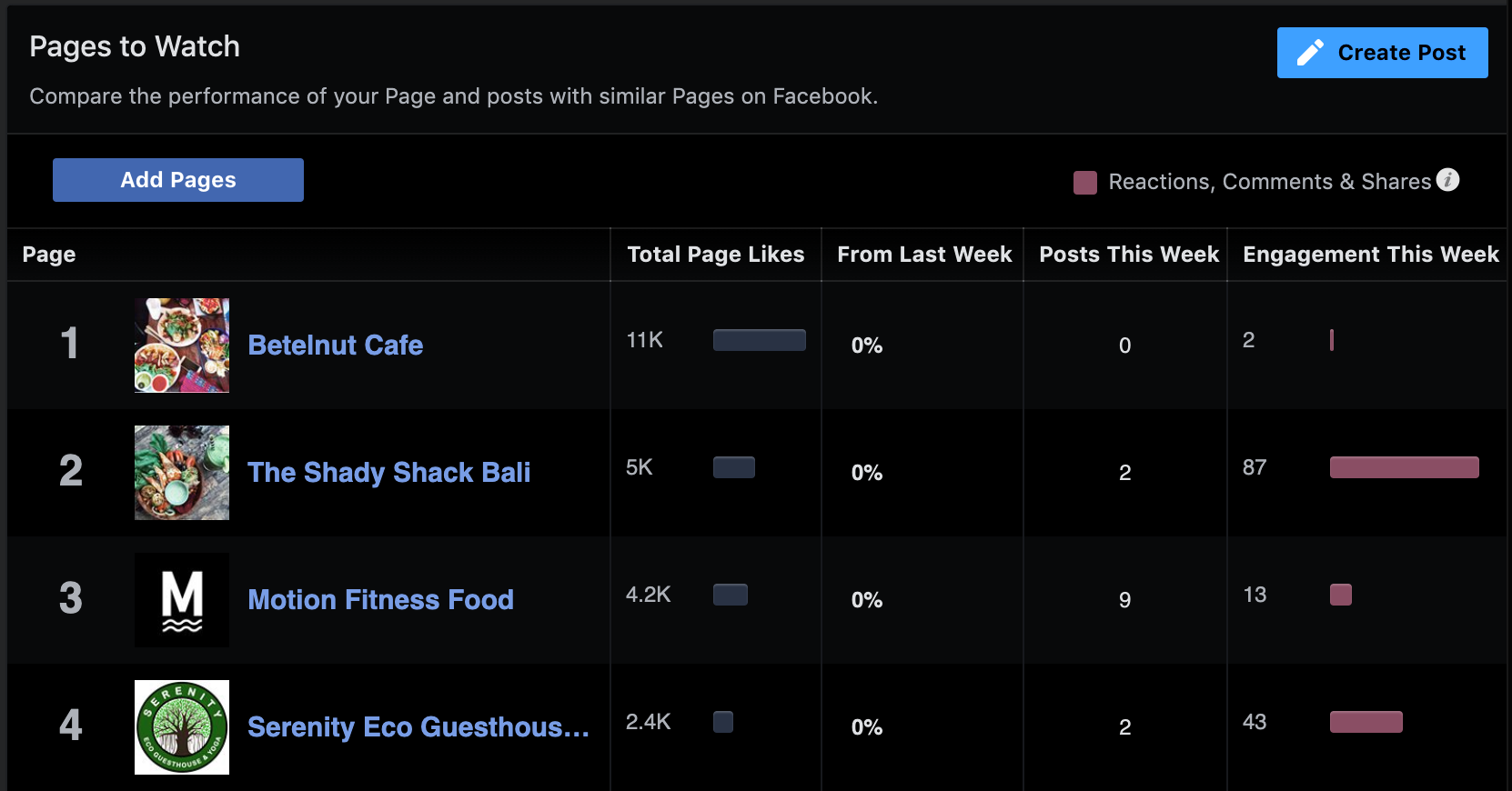Click Serenity Eco Guesthouse tree logo
This screenshot has height=791, width=1512.
(x=182, y=727)
